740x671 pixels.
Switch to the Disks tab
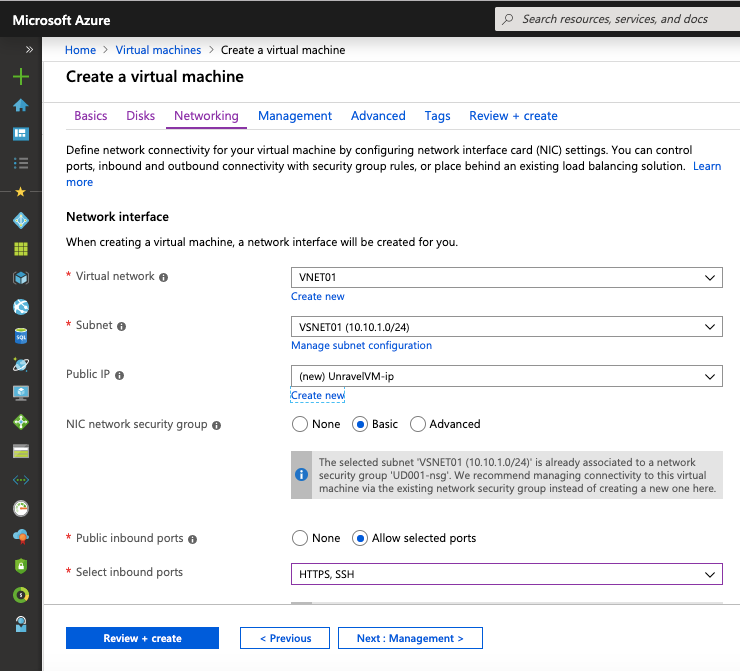coord(140,116)
